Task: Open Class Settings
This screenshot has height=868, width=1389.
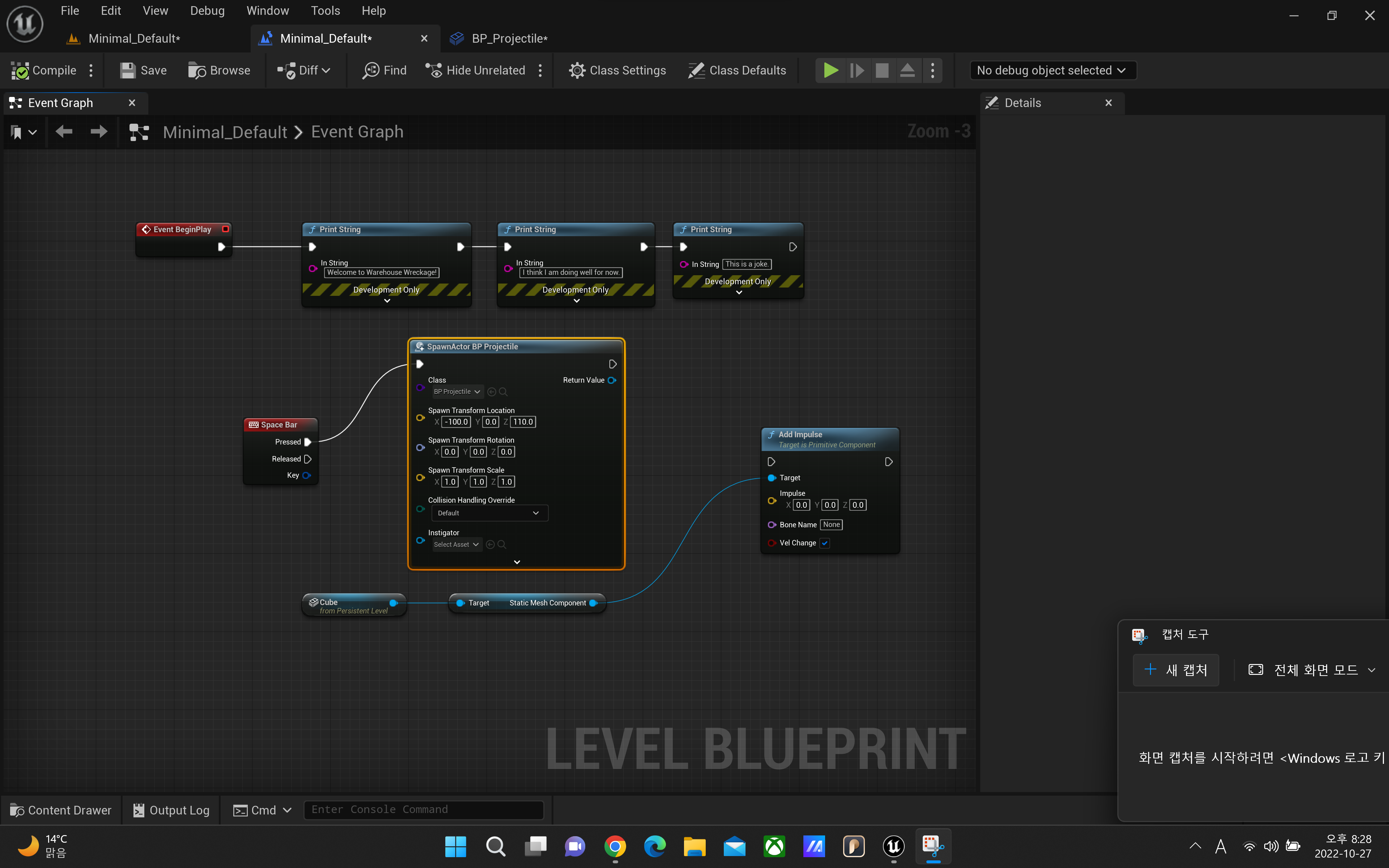Action: pyautogui.click(x=617, y=70)
